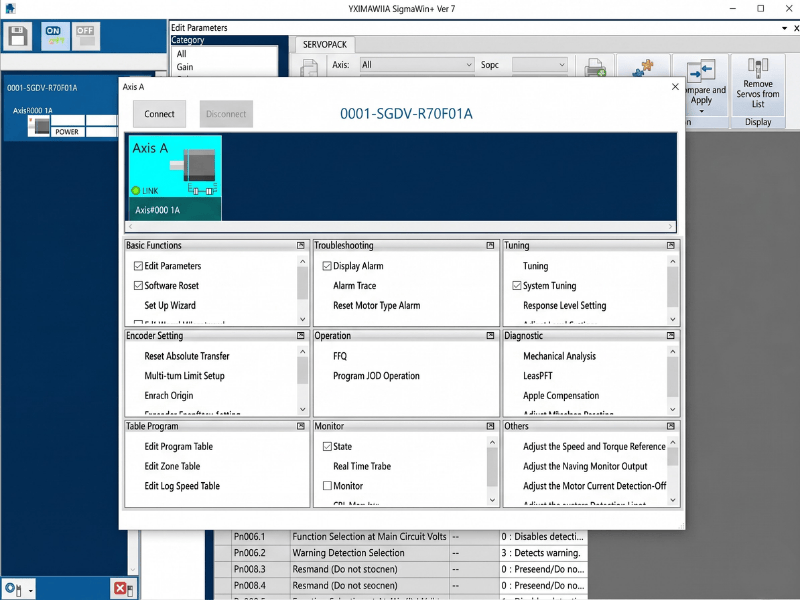This screenshot has width=800, height=600.
Task: Click the Compare and Apply icon
Action: pyautogui.click(x=701, y=70)
